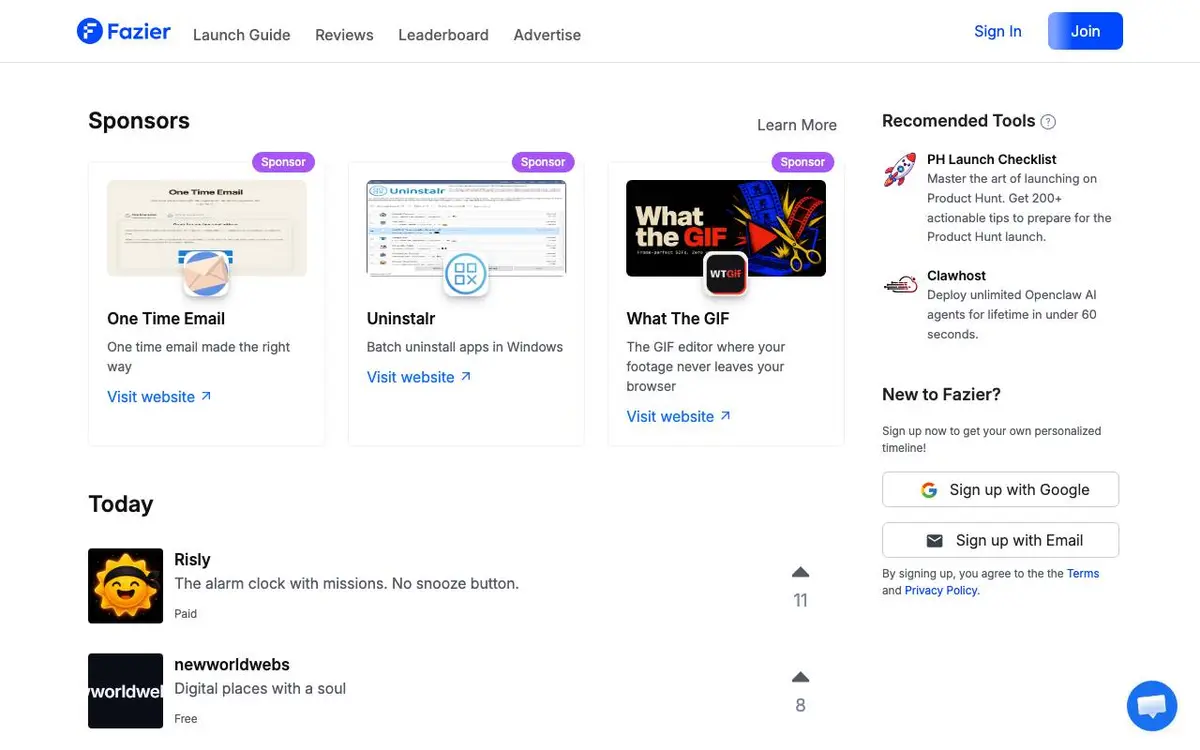Open the What The GIF title
The width and height of the screenshot is (1200, 750).
678,319
